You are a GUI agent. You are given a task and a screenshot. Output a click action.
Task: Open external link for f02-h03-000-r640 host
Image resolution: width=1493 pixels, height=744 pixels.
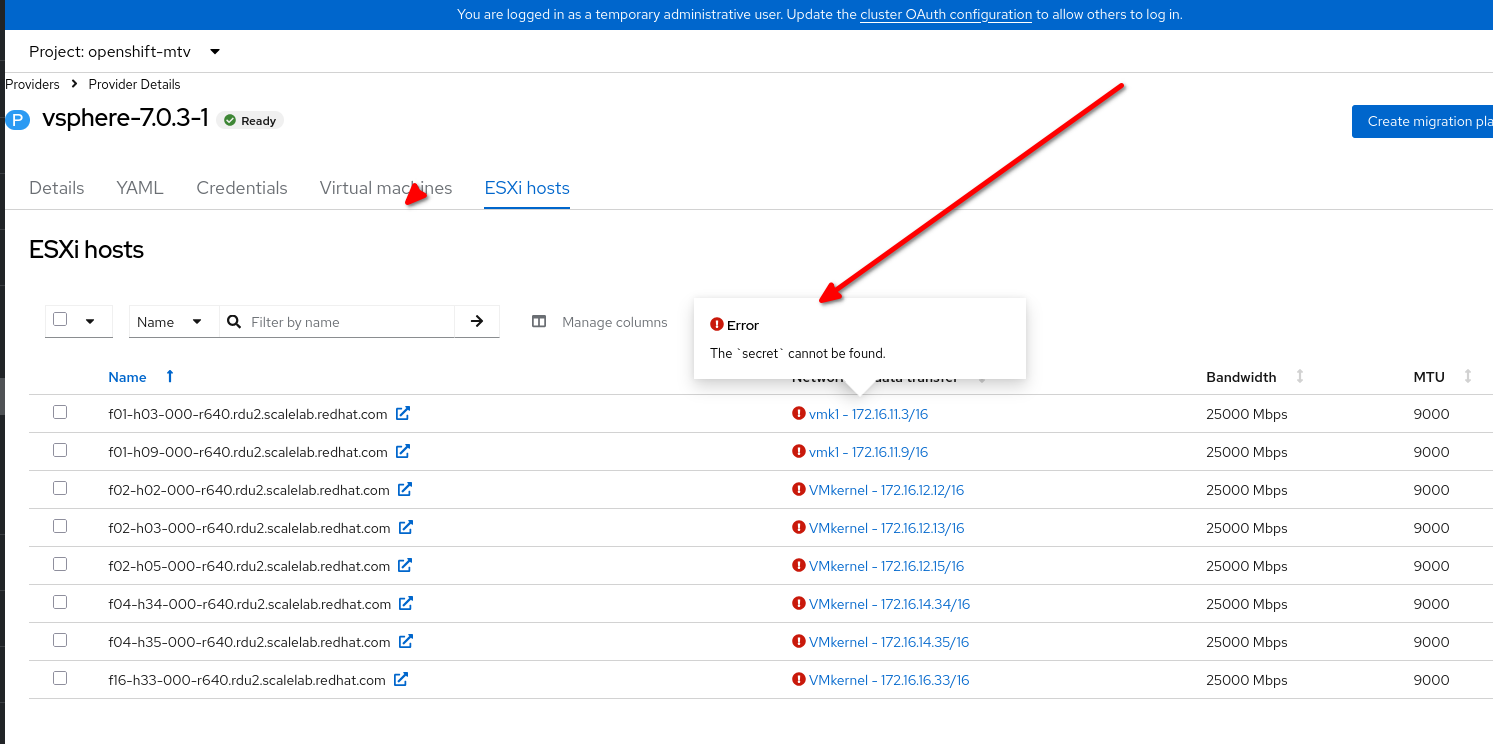[x=406, y=527]
